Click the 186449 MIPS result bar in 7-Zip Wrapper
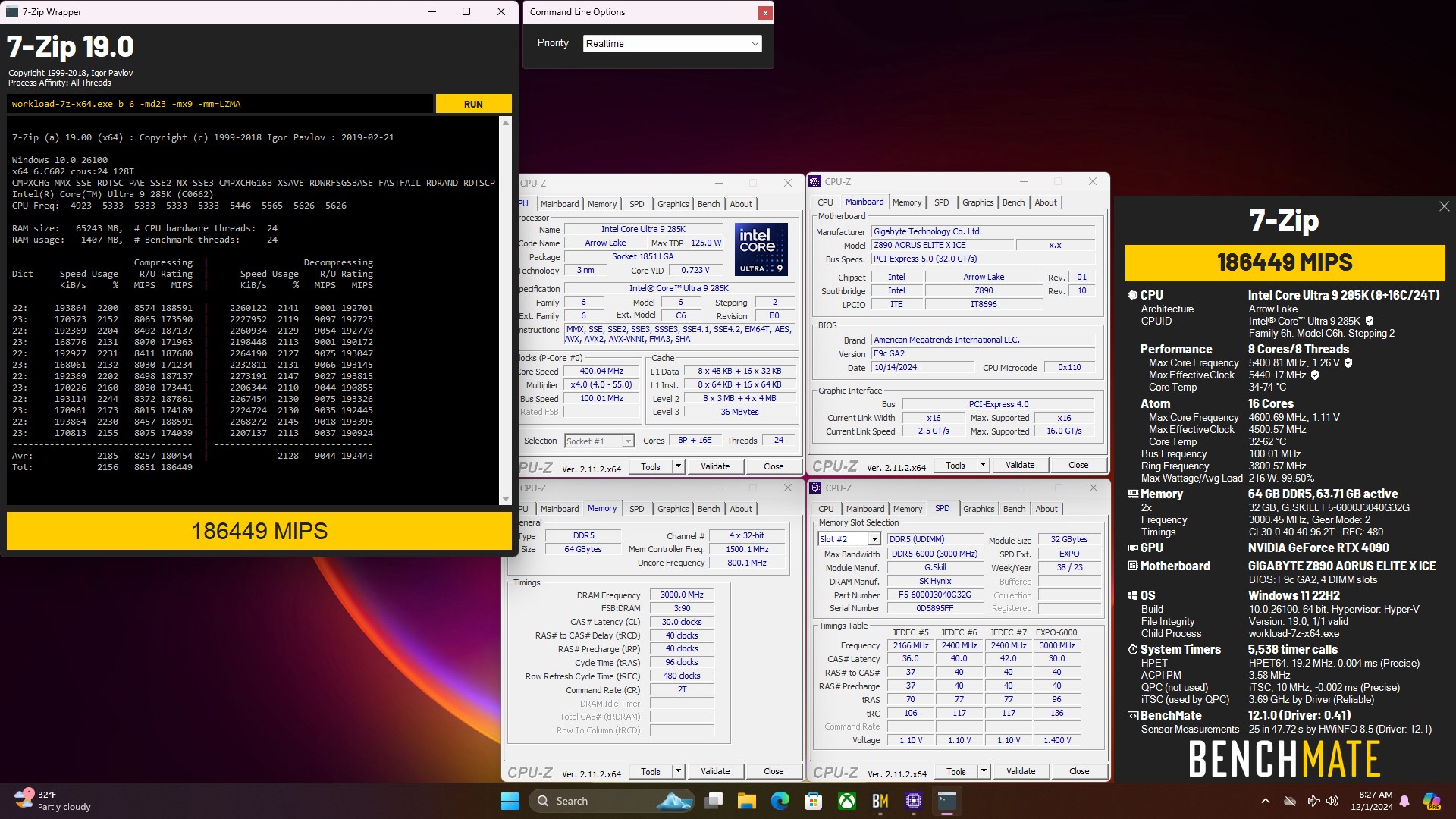The image size is (1456, 819). click(259, 531)
